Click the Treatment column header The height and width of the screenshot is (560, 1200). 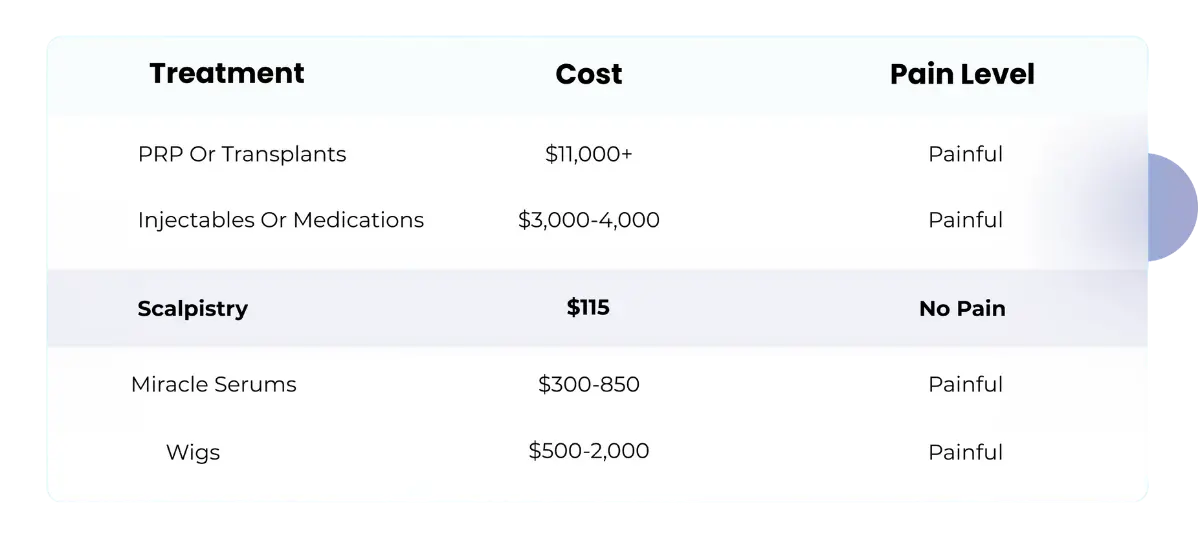click(227, 73)
